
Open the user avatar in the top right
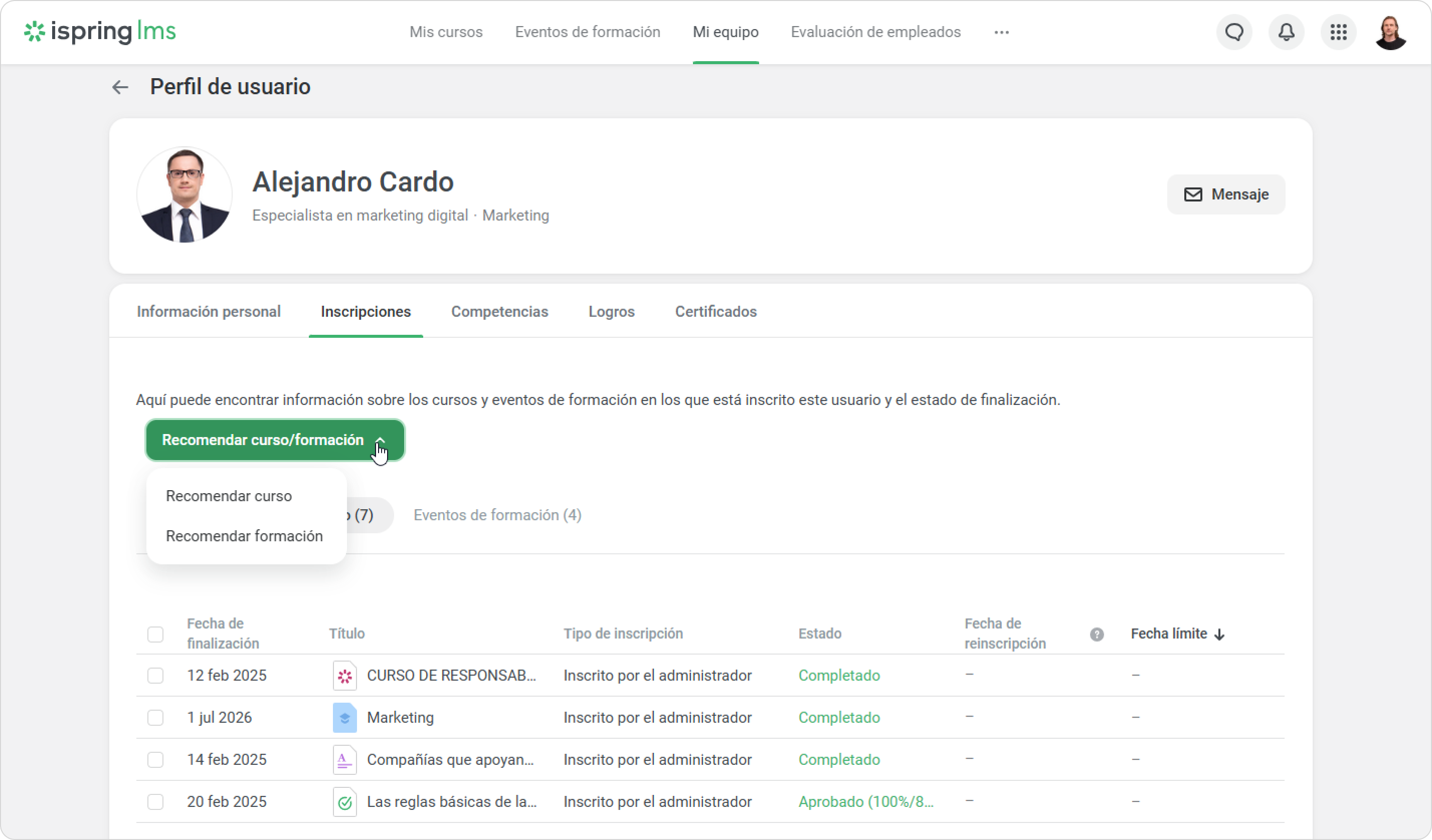tap(1390, 33)
